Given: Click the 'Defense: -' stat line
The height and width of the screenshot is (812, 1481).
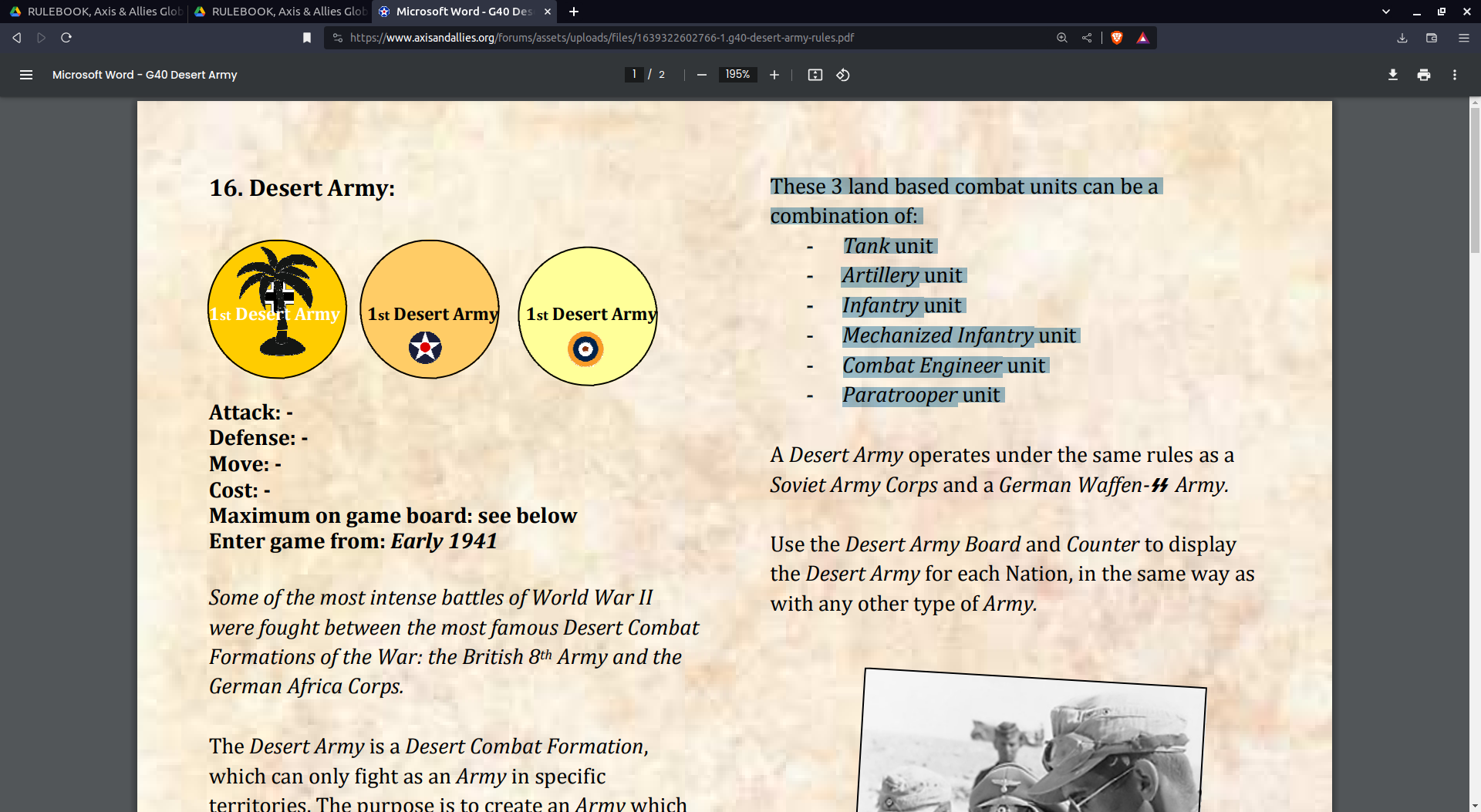Looking at the screenshot, I should [x=258, y=438].
